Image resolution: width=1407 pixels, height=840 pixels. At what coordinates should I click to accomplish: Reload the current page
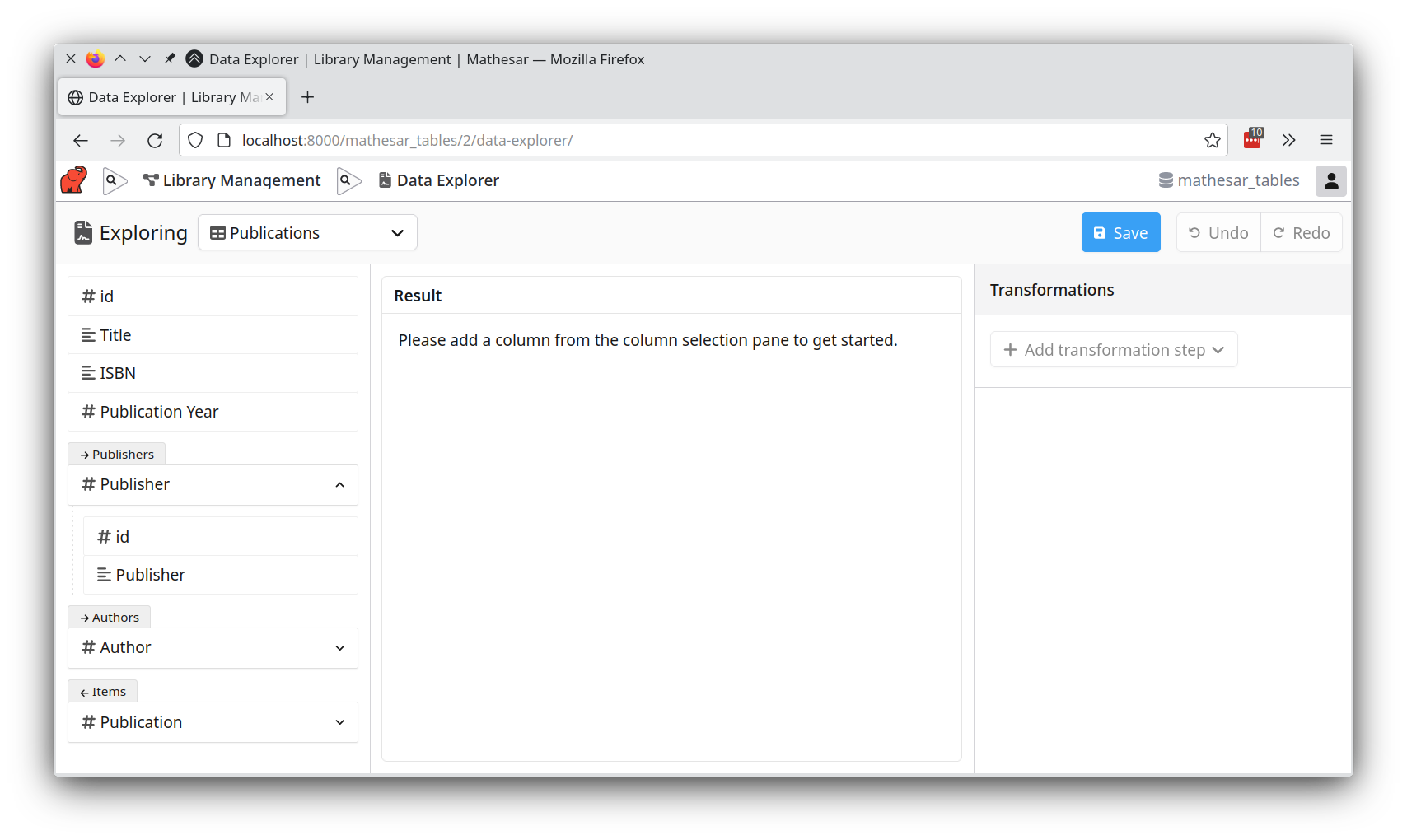pyautogui.click(x=155, y=140)
